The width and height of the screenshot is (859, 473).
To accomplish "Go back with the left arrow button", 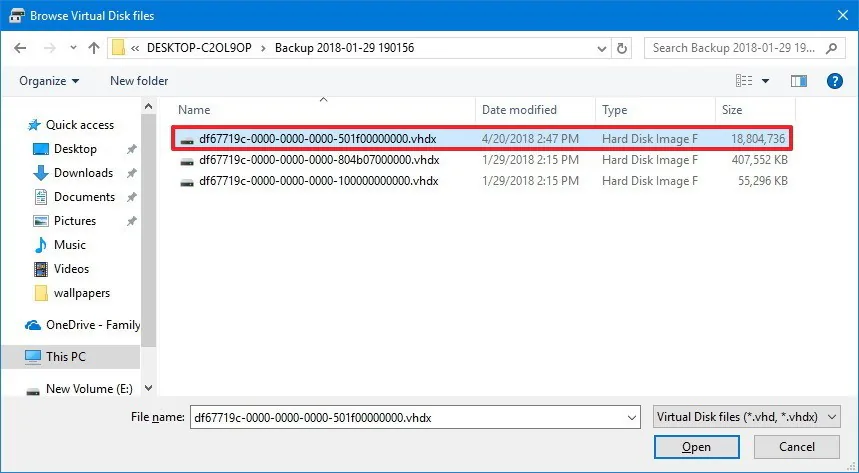I will point(20,48).
